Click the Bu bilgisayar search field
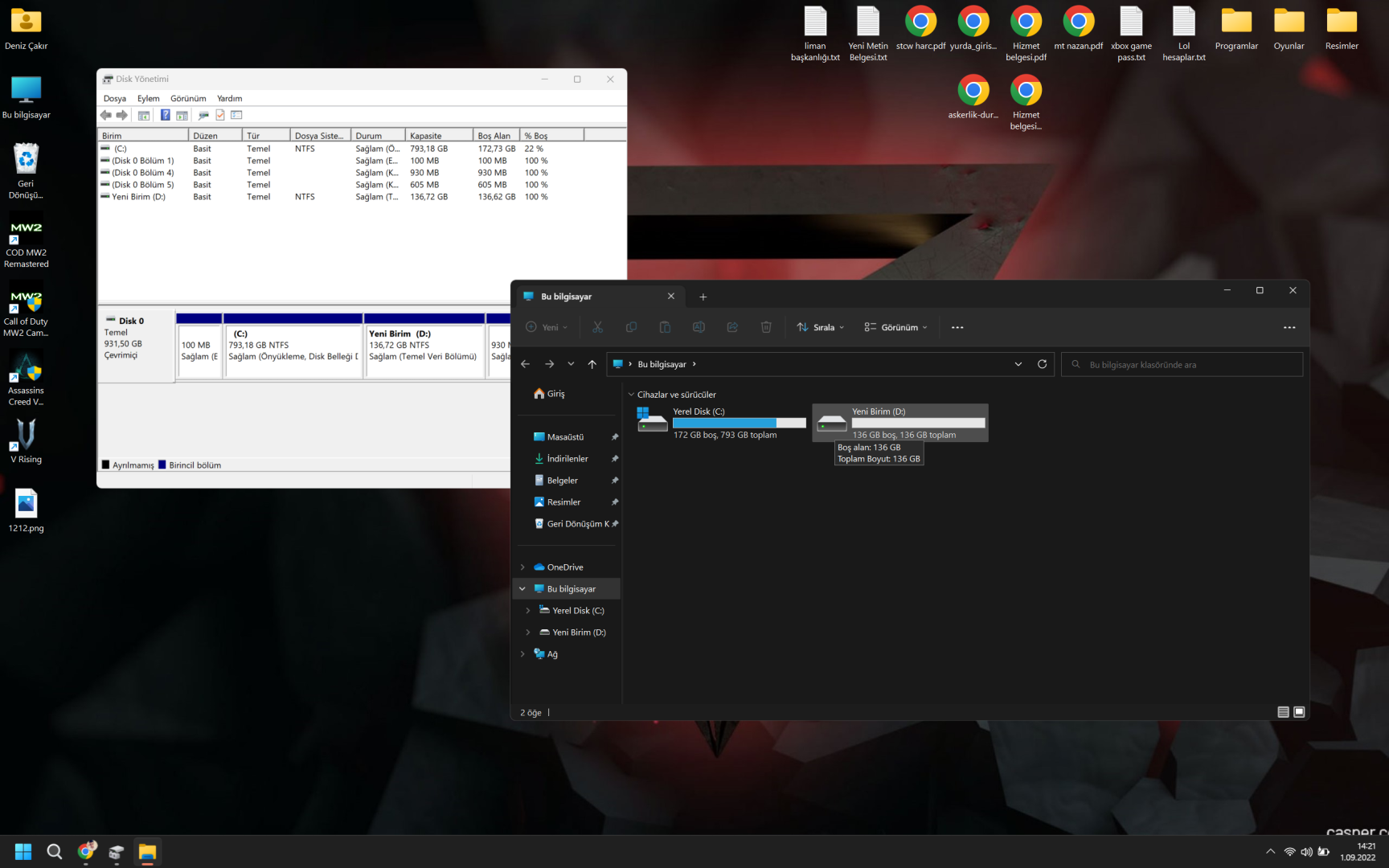1389x868 pixels. click(x=1182, y=365)
